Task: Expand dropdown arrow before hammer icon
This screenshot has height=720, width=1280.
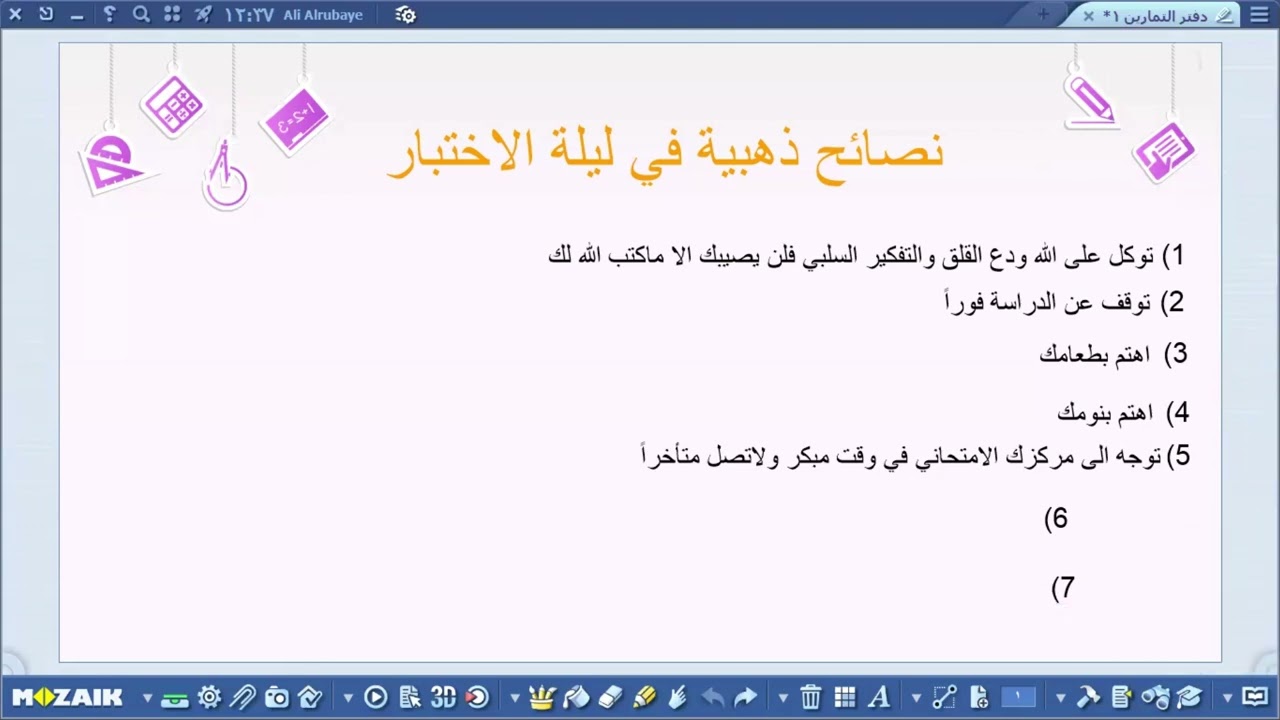Action: [1060, 698]
